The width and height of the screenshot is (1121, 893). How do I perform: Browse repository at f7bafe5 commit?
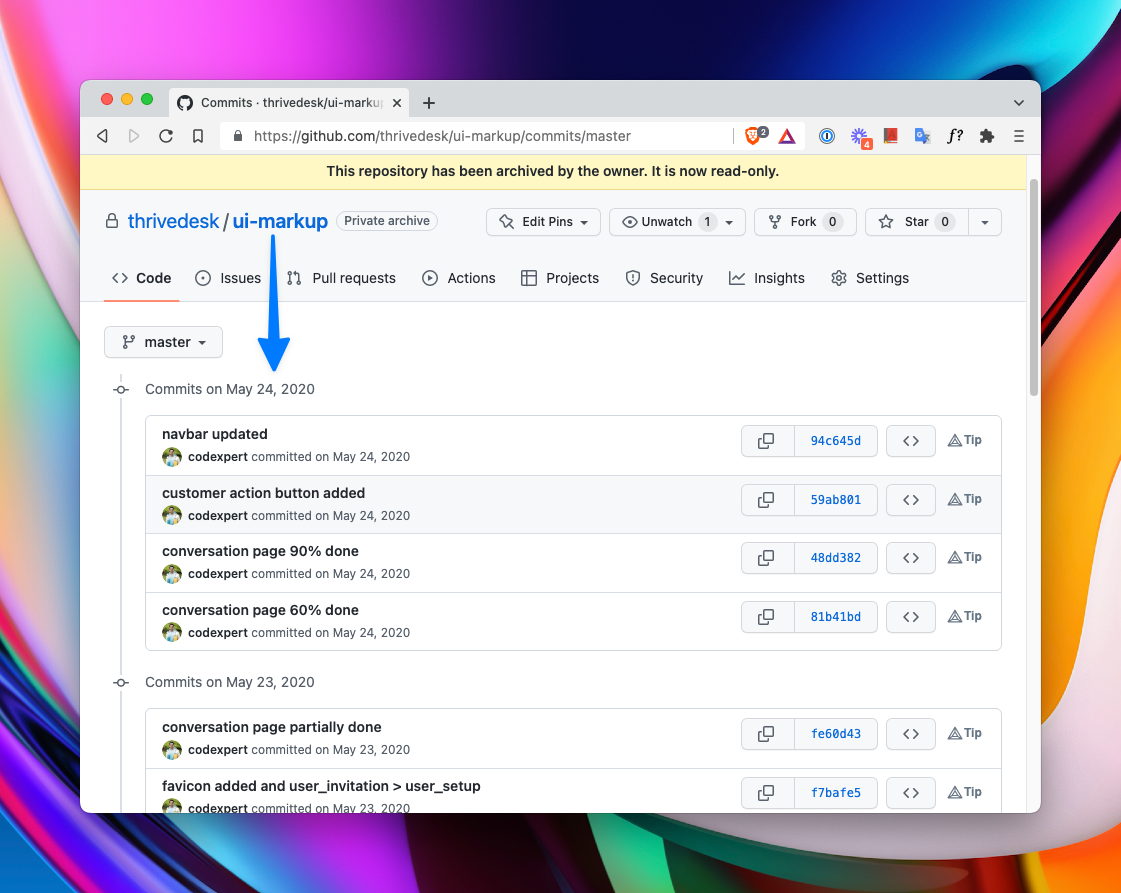click(x=911, y=792)
